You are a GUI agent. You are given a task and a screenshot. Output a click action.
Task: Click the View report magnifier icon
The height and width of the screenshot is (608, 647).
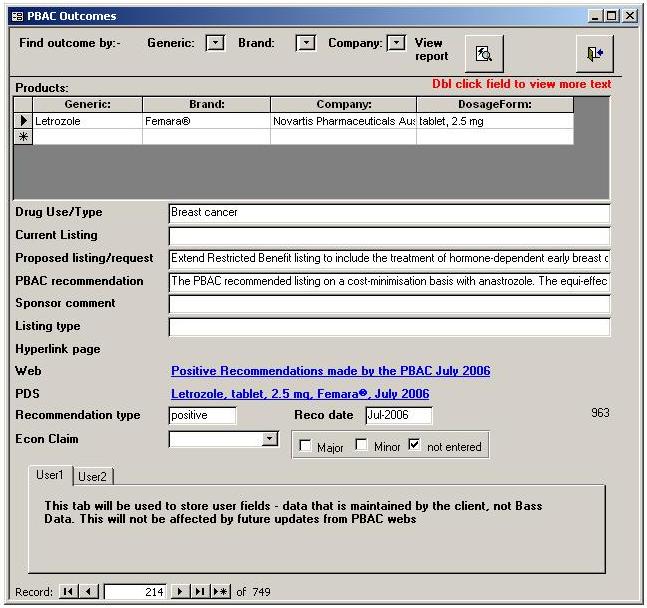[x=484, y=54]
